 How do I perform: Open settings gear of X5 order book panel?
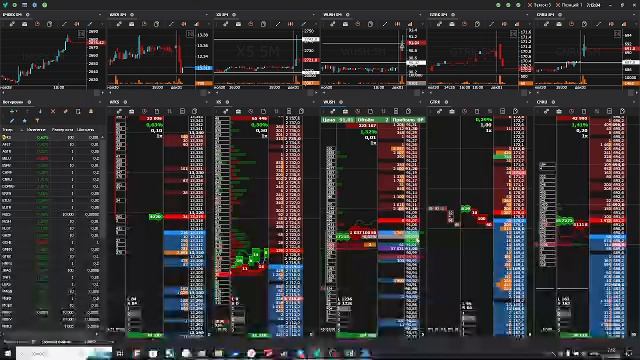(227, 102)
